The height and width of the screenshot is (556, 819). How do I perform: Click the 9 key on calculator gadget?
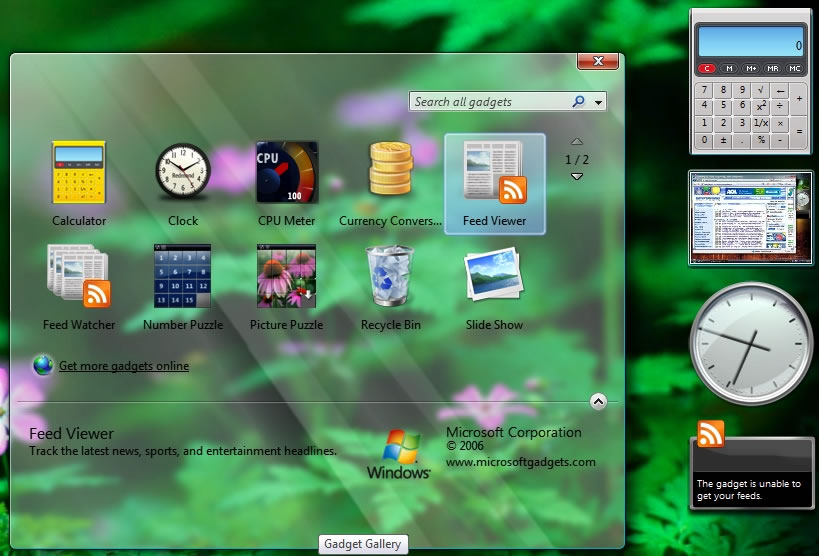742,89
